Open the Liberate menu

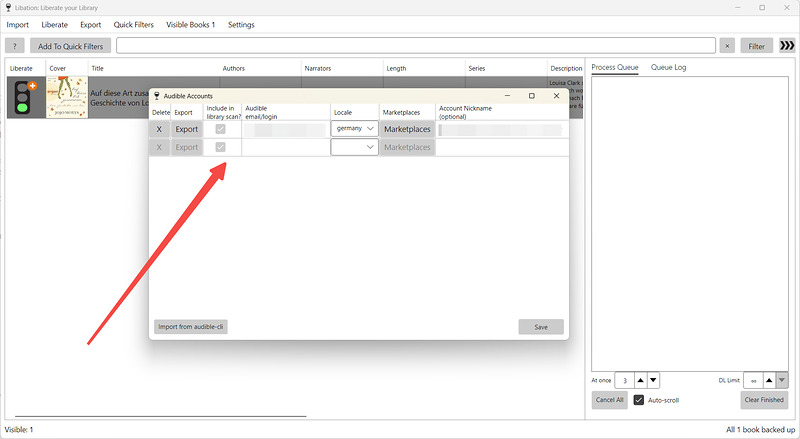click(x=54, y=25)
